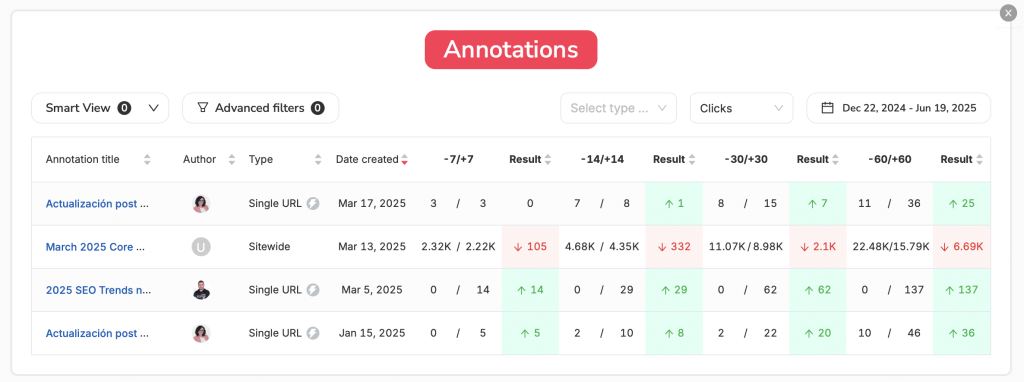The height and width of the screenshot is (382, 1024).
Task: Sort the Result column after -14/+14
Action: [692, 159]
